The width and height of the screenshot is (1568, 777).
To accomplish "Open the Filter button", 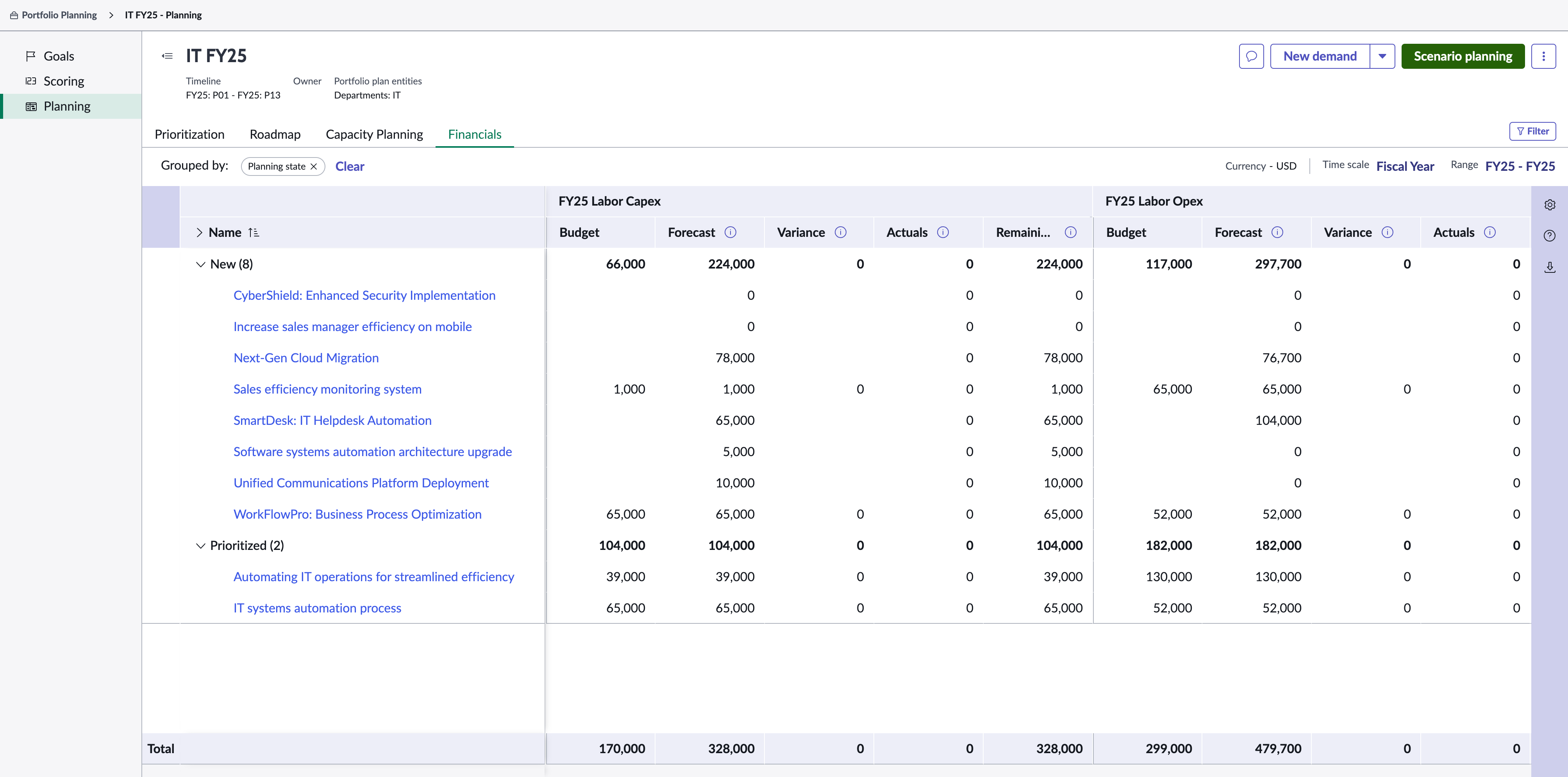I will 1532,132.
